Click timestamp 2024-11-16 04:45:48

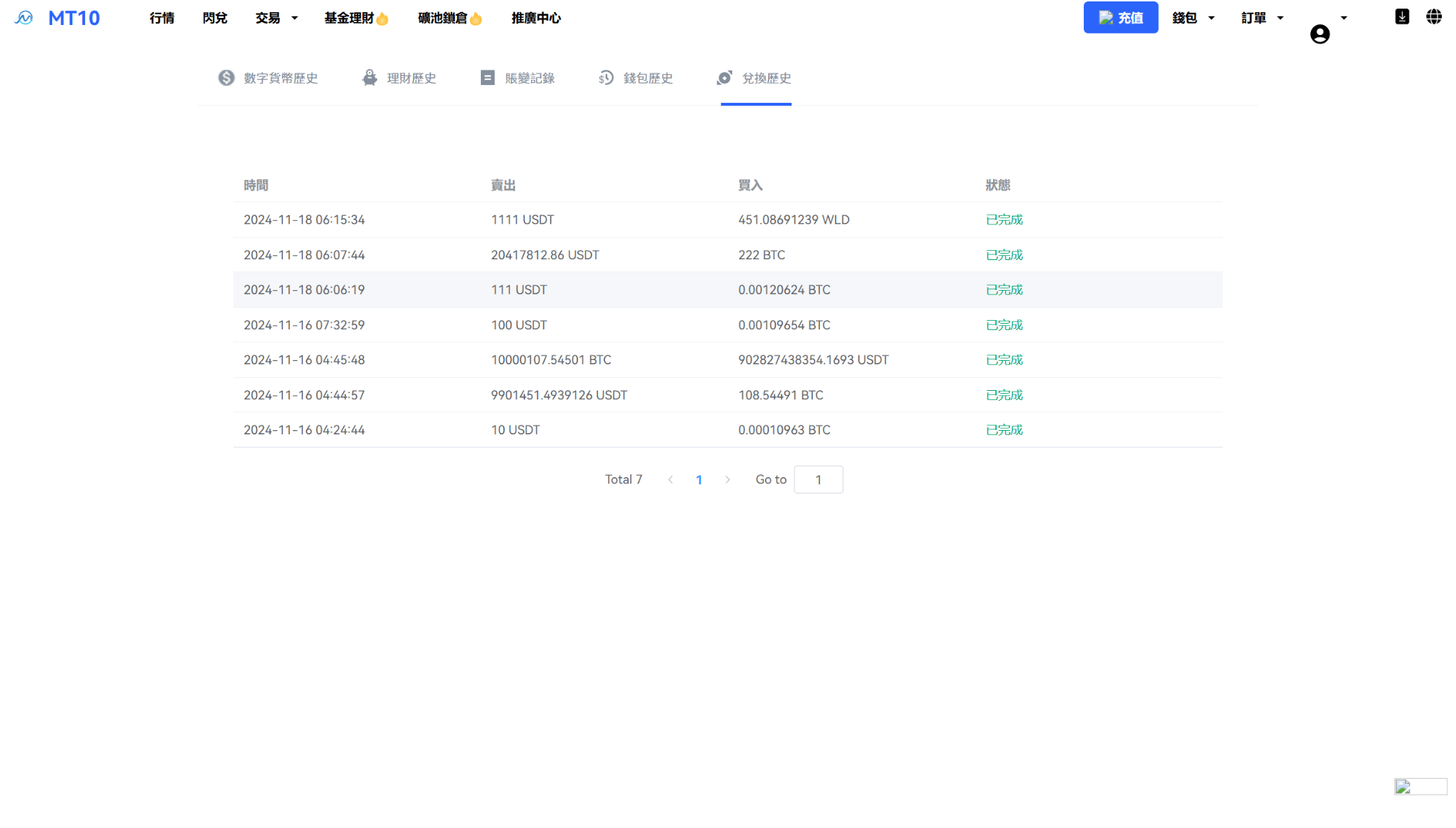click(x=304, y=360)
